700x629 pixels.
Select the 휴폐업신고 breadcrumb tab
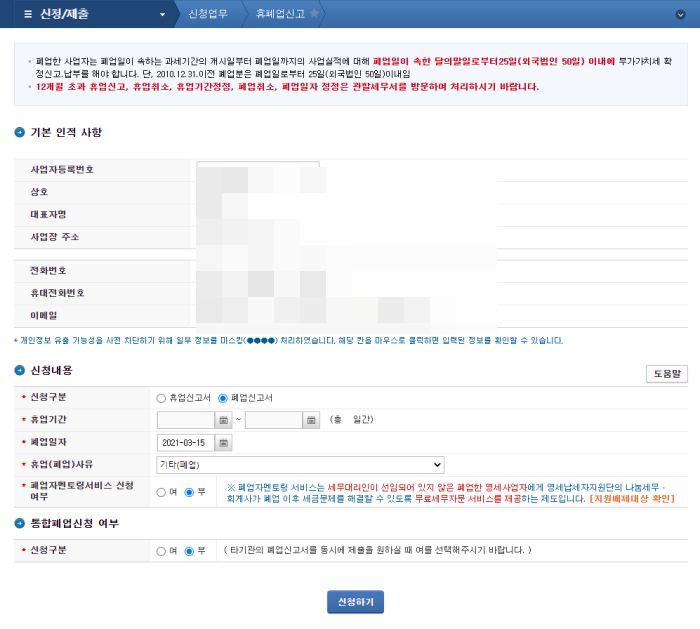pos(280,14)
